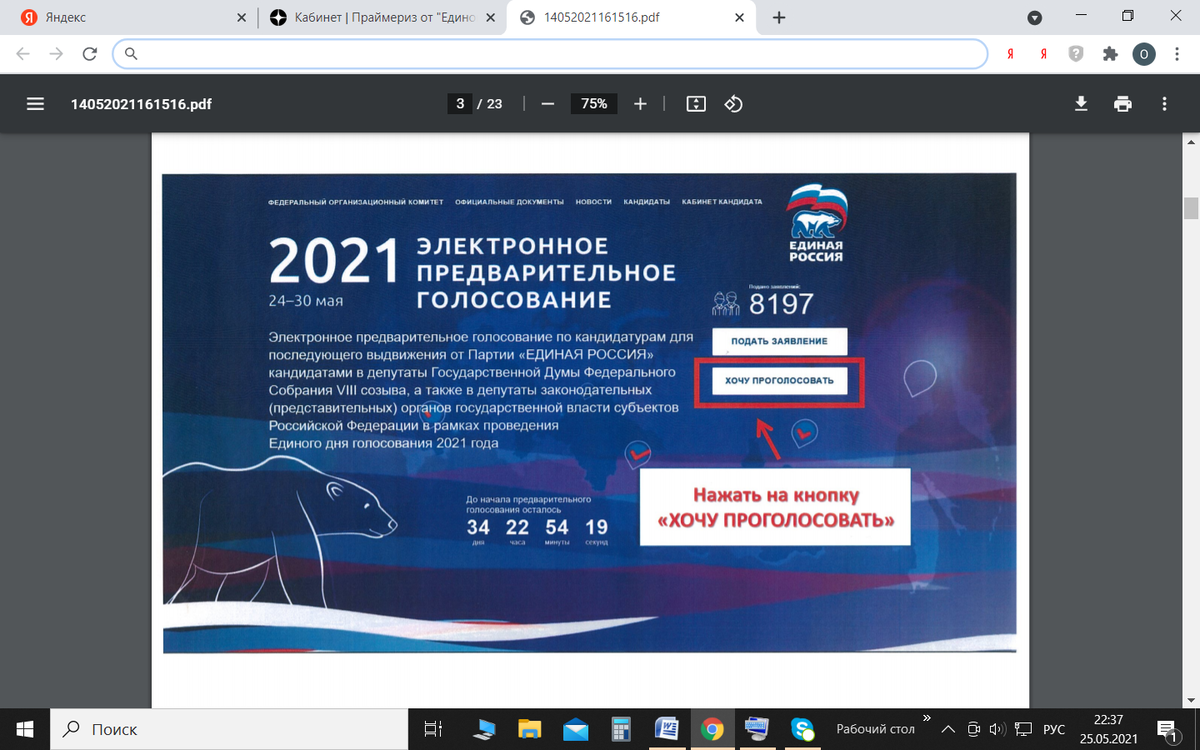Open Microsoft Word from the taskbar
The height and width of the screenshot is (750, 1200).
click(666, 728)
